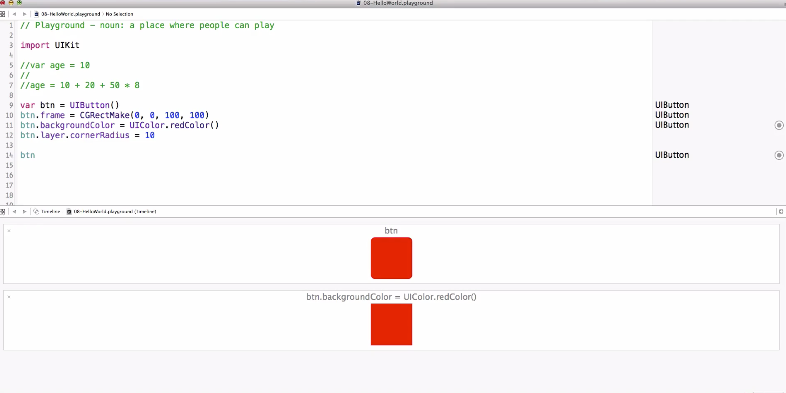Go back in the editor jump bar
The image size is (786, 393).
[15, 14]
